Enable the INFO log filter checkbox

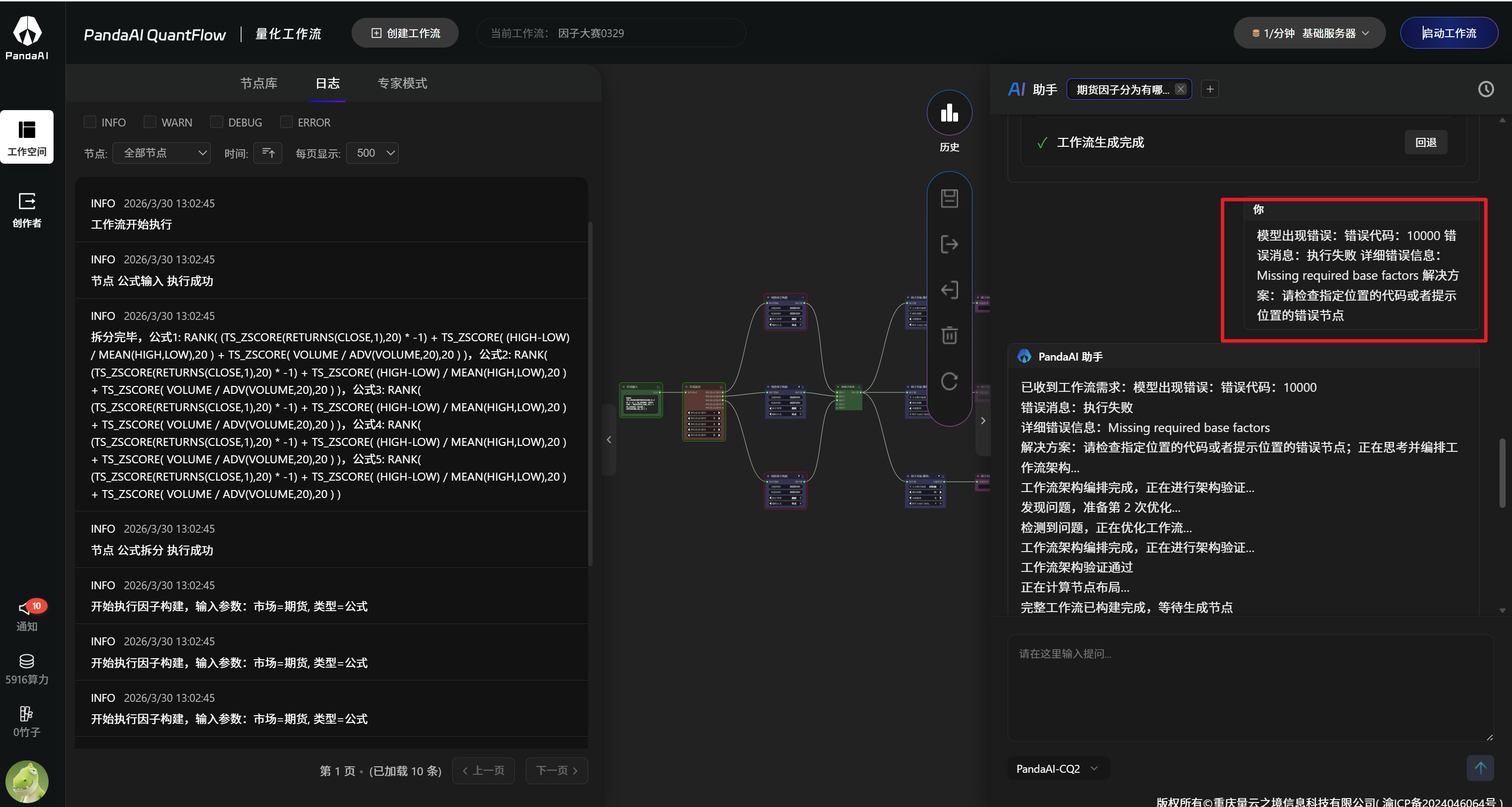pyautogui.click(x=90, y=122)
